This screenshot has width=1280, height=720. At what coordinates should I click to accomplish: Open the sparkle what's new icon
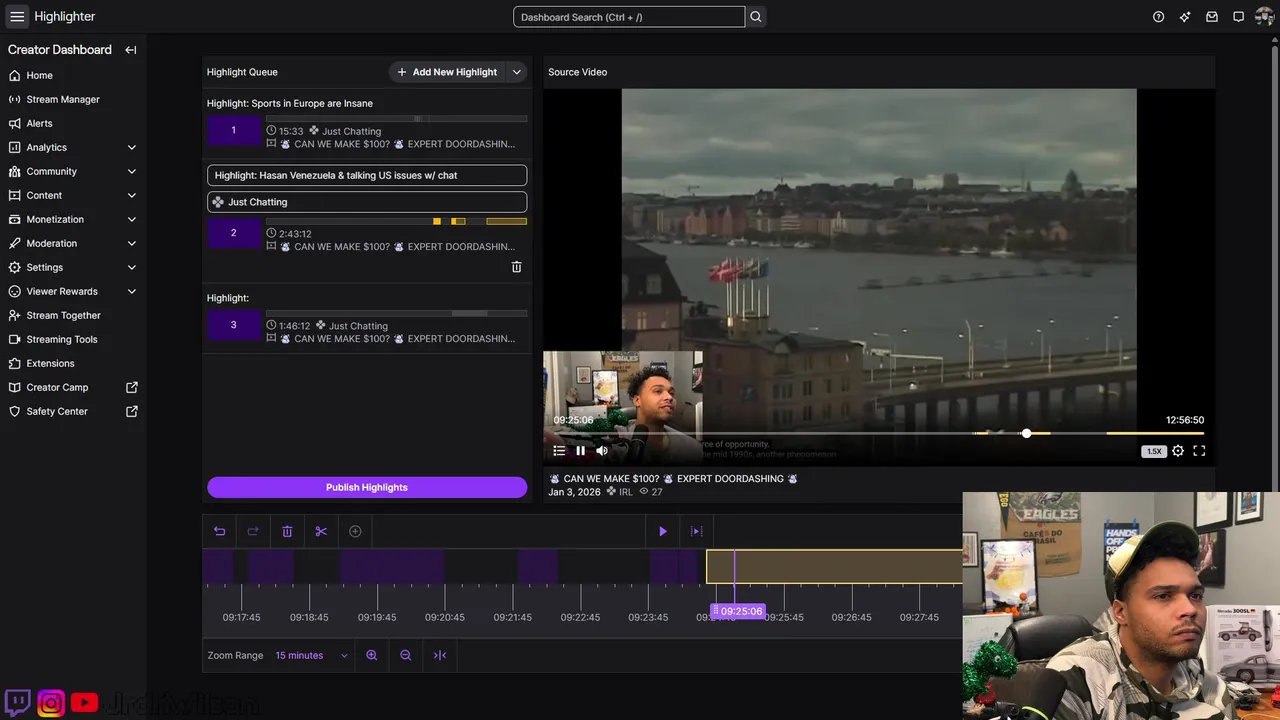(1185, 17)
